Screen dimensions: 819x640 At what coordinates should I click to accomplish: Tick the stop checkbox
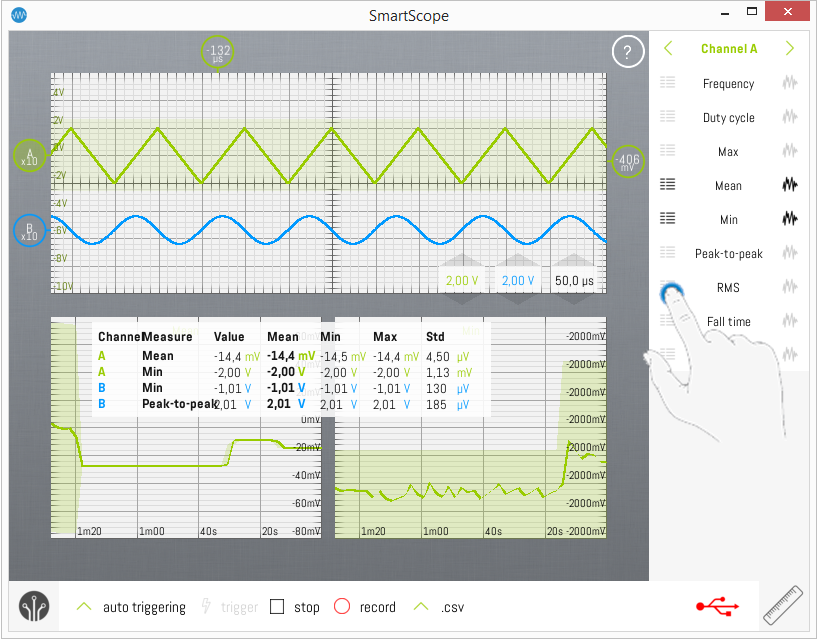point(278,607)
